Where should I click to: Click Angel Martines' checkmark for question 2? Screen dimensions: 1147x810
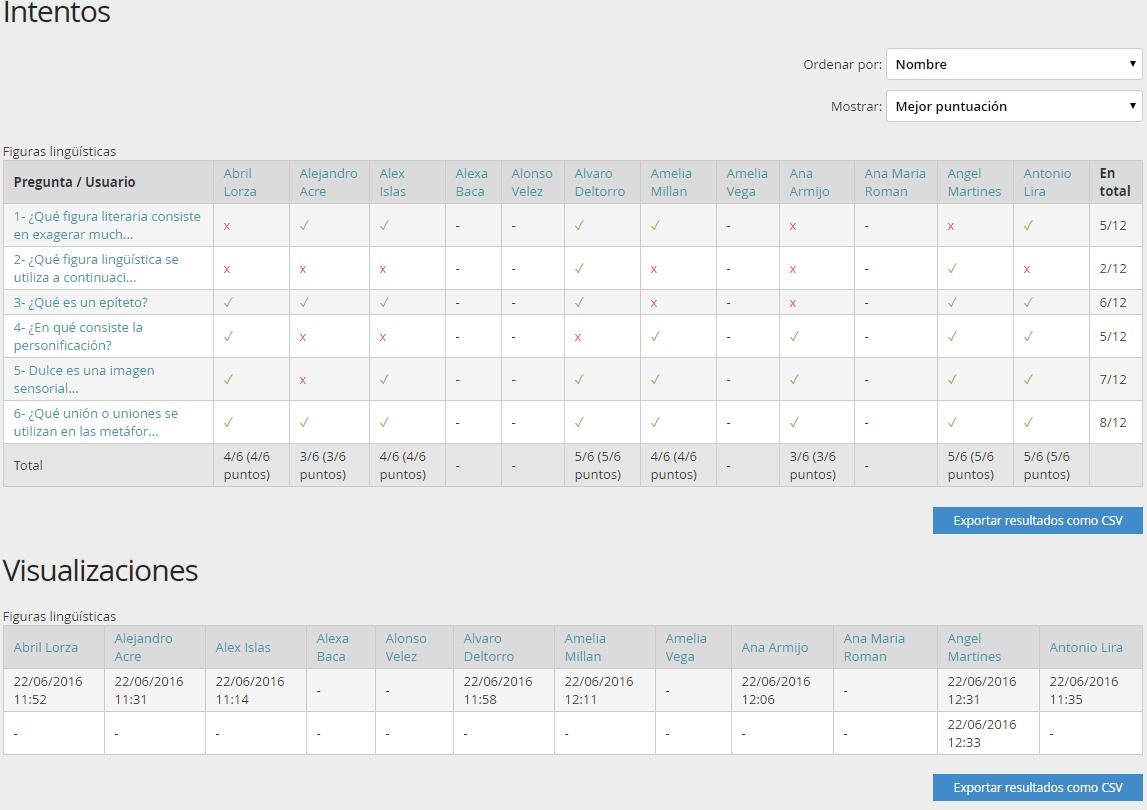pos(952,268)
